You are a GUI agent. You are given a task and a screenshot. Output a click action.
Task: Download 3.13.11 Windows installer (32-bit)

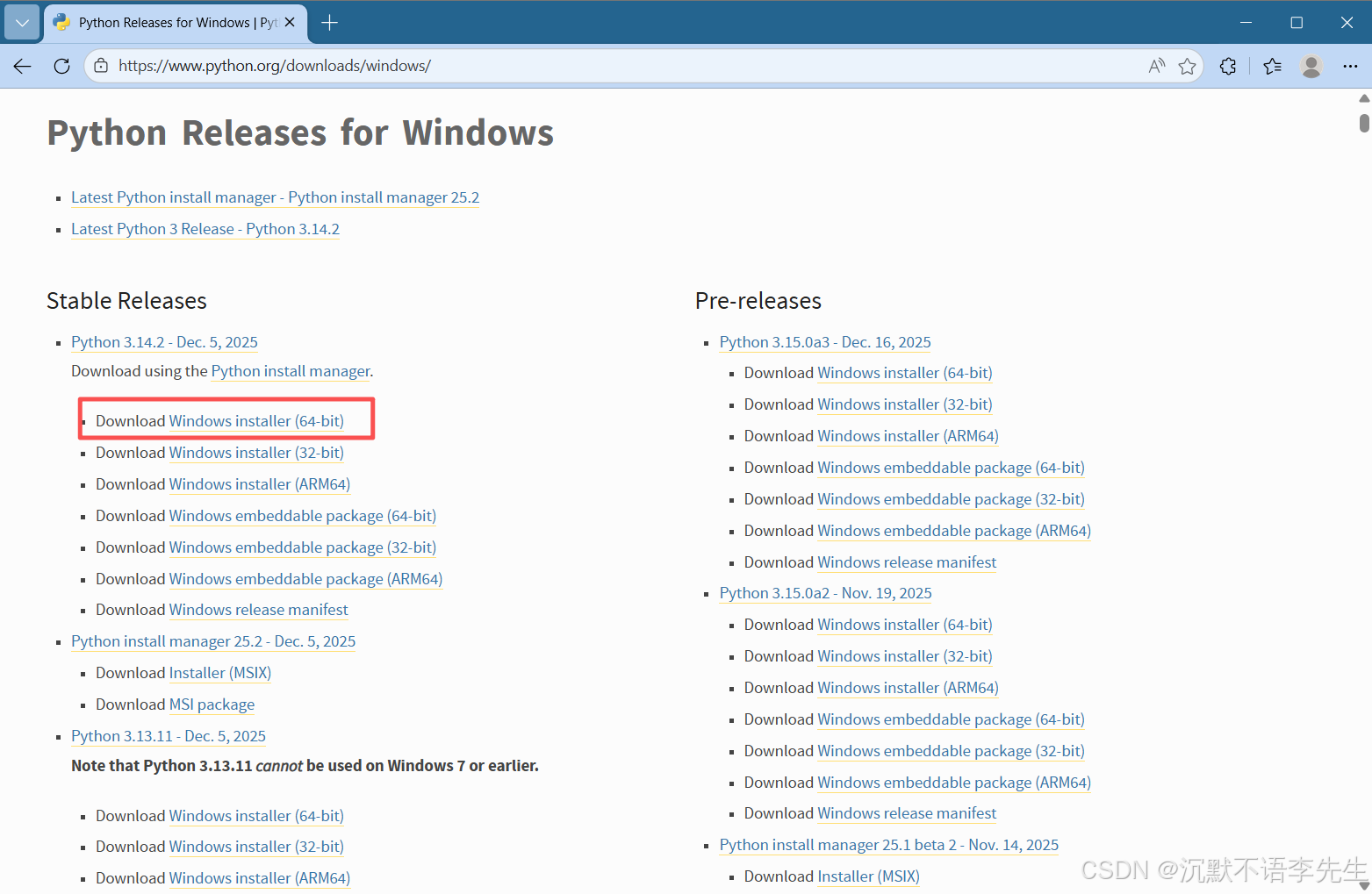pyautogui.click(x=256, y=847)
